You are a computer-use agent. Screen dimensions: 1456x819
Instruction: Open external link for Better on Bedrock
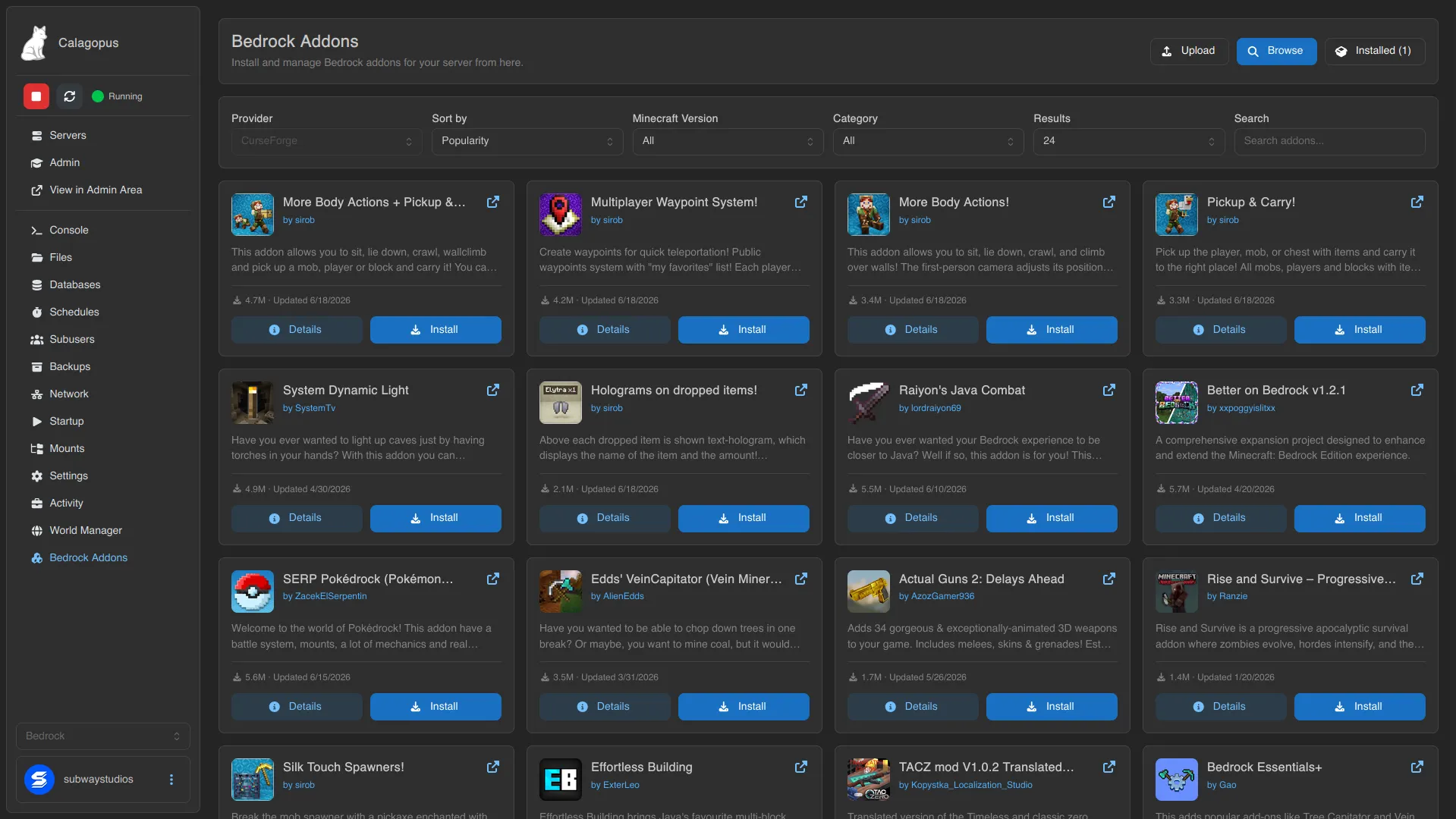pyautogui.click(x=1417, y=390)
